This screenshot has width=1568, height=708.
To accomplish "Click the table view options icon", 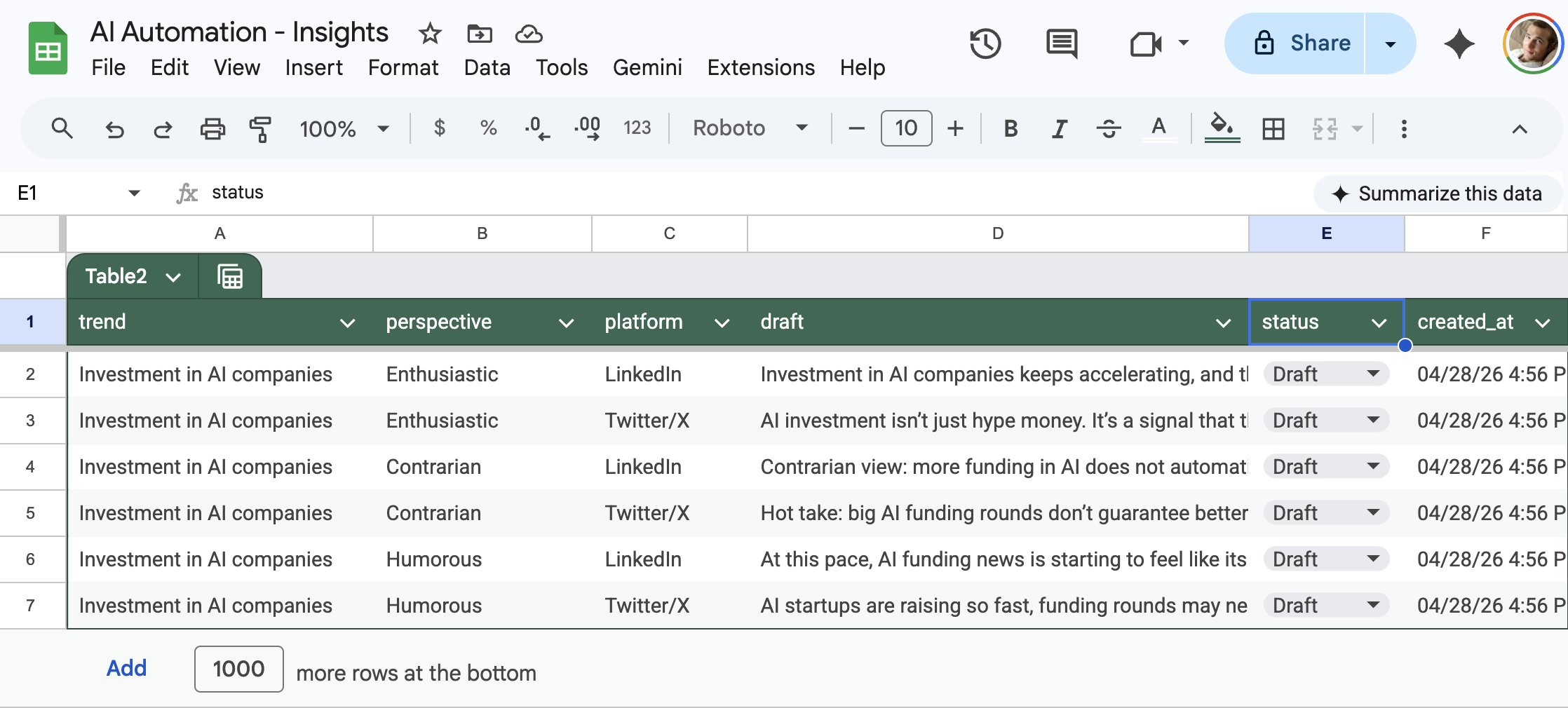I will tap(230, 277).
